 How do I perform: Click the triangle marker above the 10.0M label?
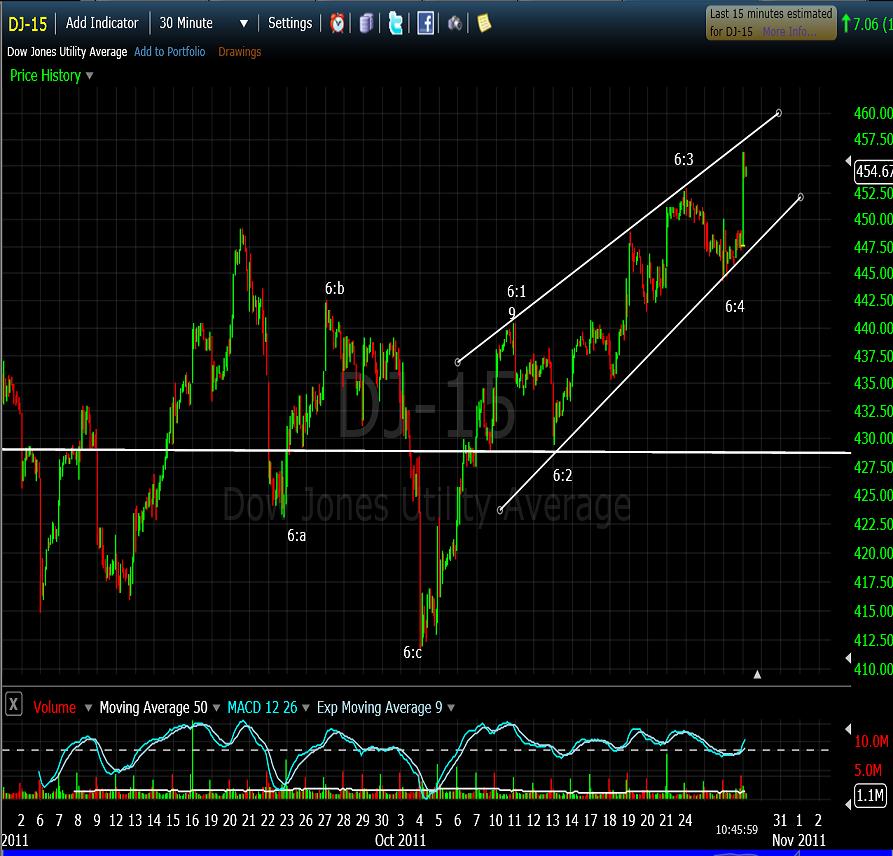click(848, 728)
